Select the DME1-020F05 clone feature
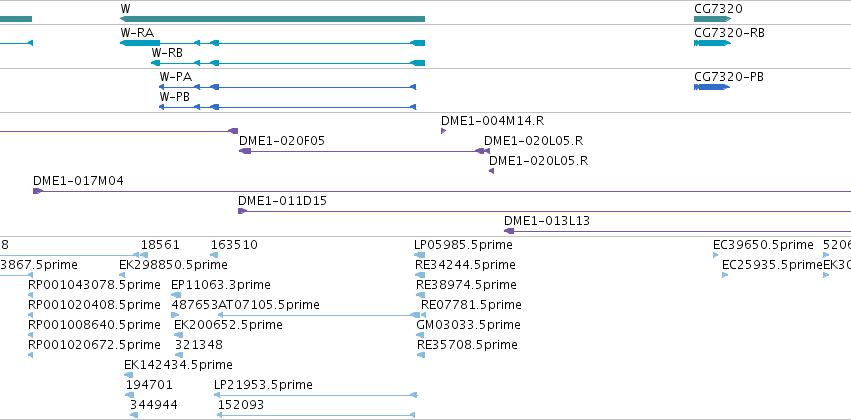Screen dimensions: 851x420 pos(361,151)
